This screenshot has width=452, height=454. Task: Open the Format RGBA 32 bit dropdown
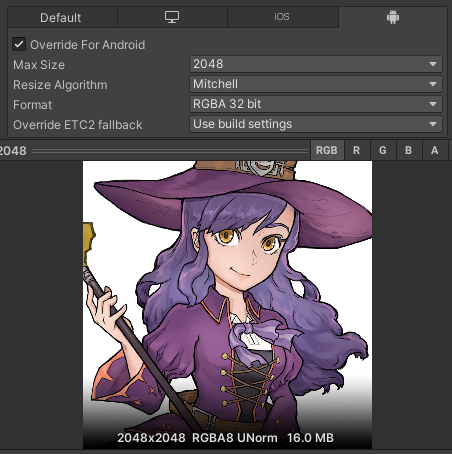coord(316,104)
